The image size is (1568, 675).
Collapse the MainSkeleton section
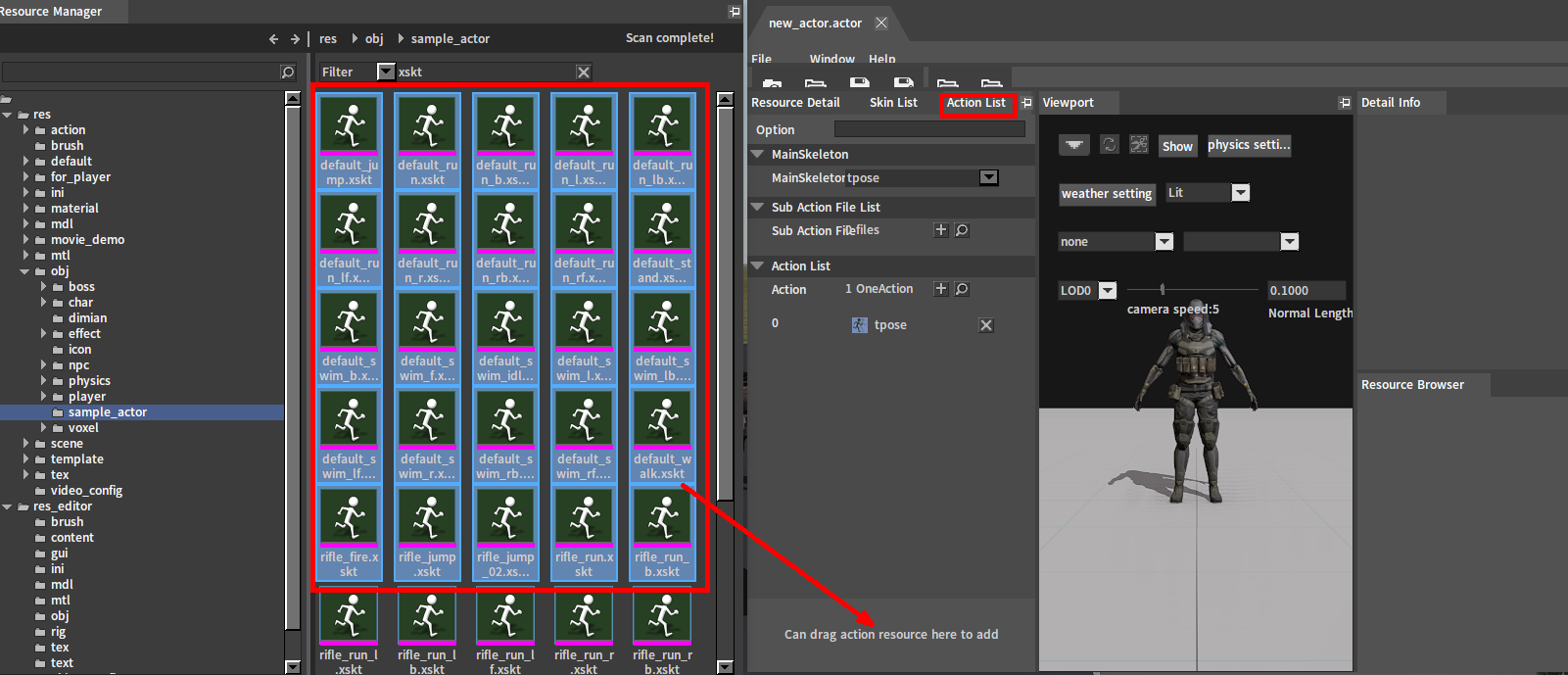pos(757,155)
